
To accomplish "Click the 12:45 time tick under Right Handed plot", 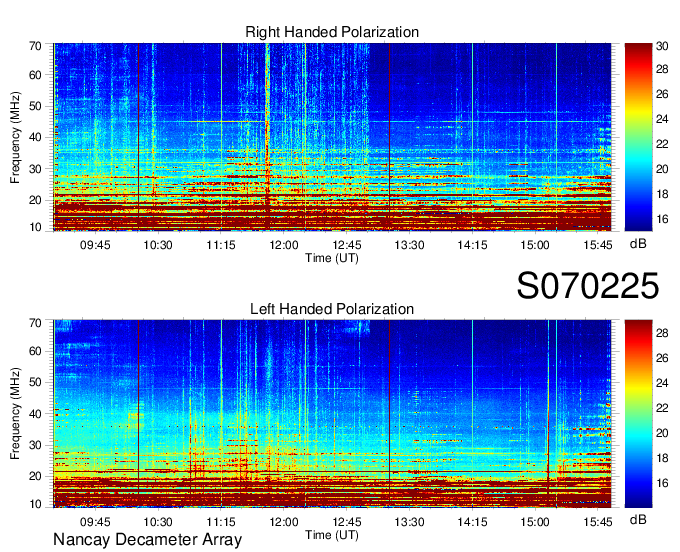I will 347,245.
